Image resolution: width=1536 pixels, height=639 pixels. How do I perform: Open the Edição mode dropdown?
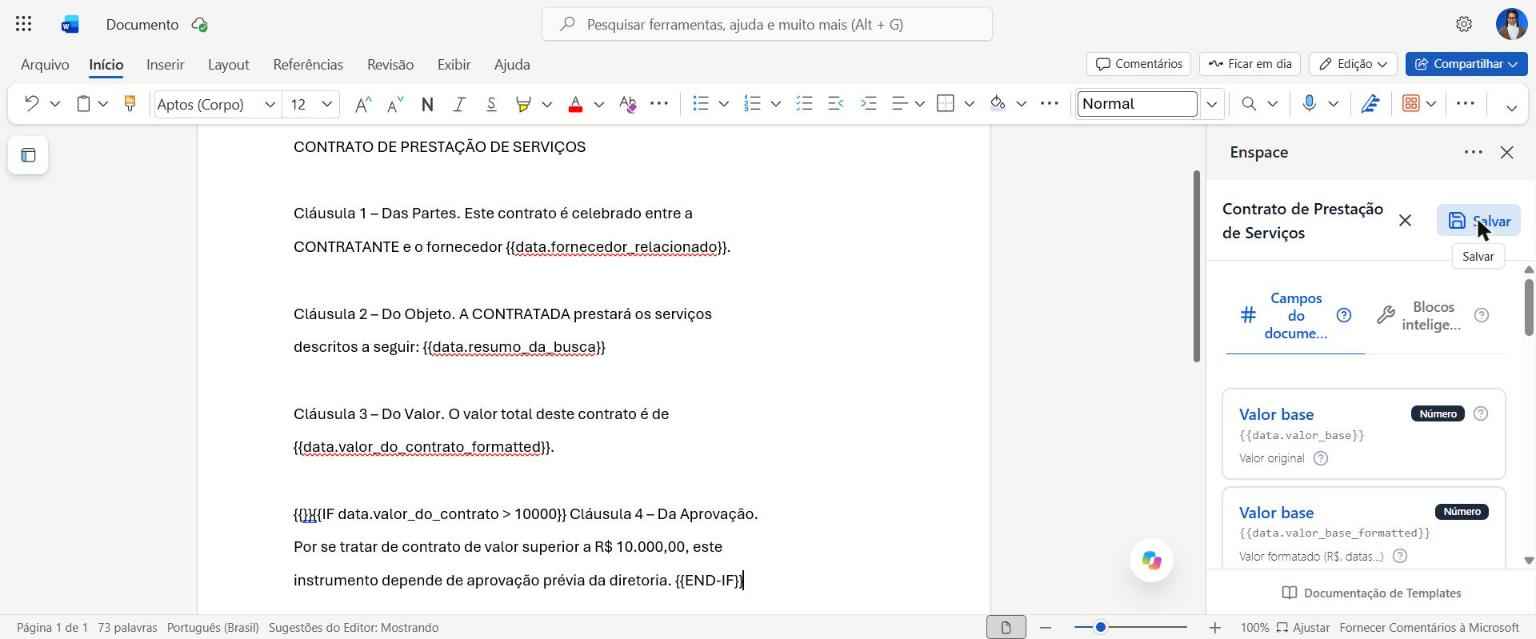tap(1353, 64)
